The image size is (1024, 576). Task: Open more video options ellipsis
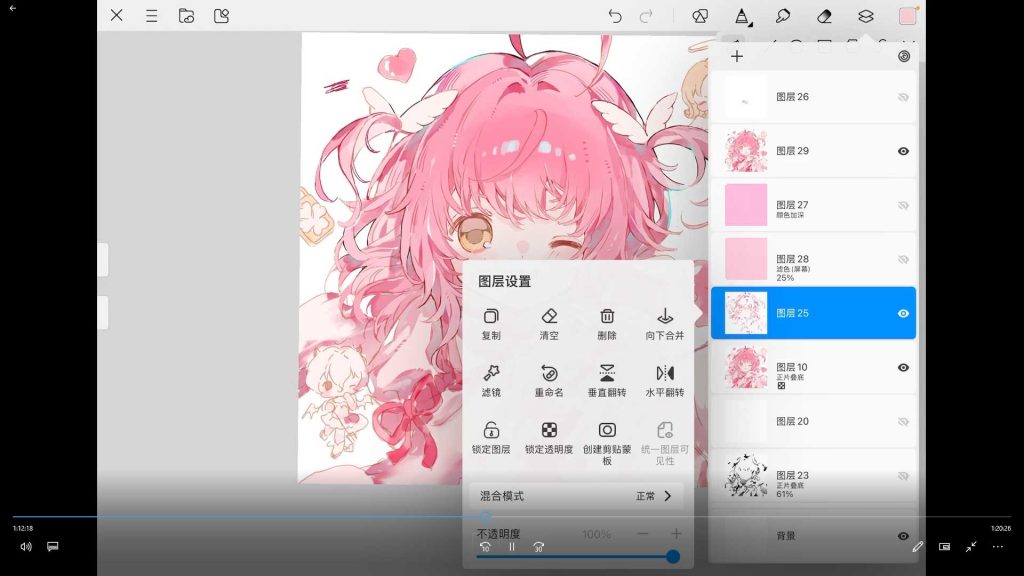coord(998,547)
